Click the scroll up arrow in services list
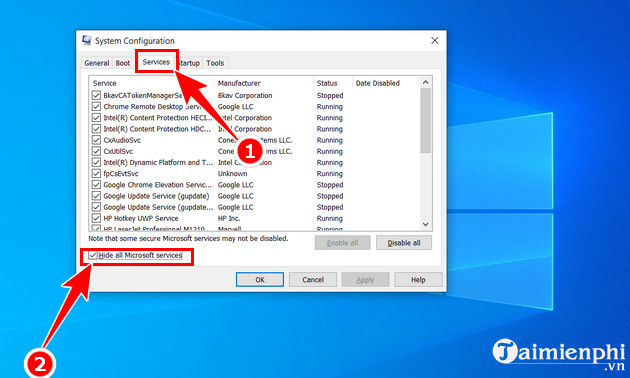Screen dimensions: 630x378 pos(425,82)
